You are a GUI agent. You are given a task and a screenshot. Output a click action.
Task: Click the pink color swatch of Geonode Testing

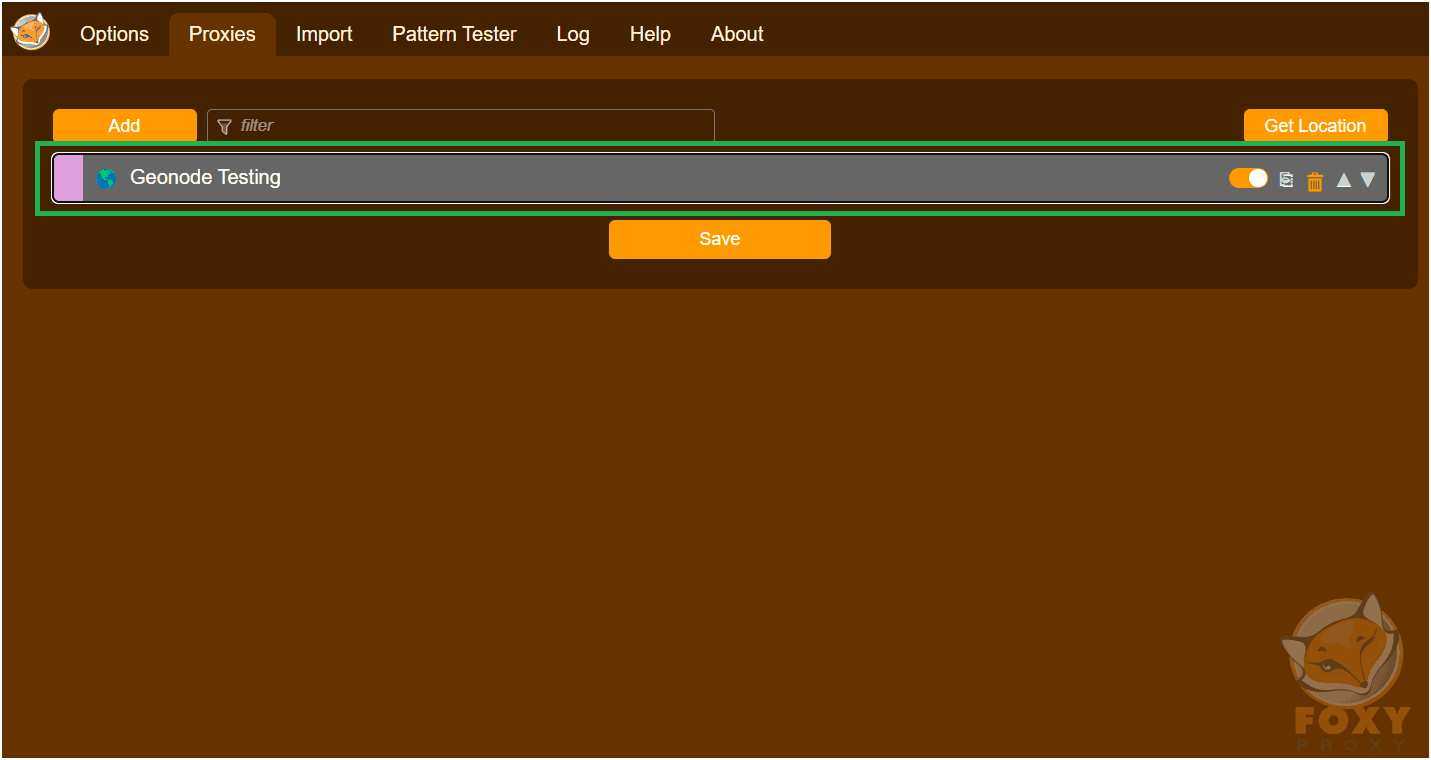pos(68,178)
